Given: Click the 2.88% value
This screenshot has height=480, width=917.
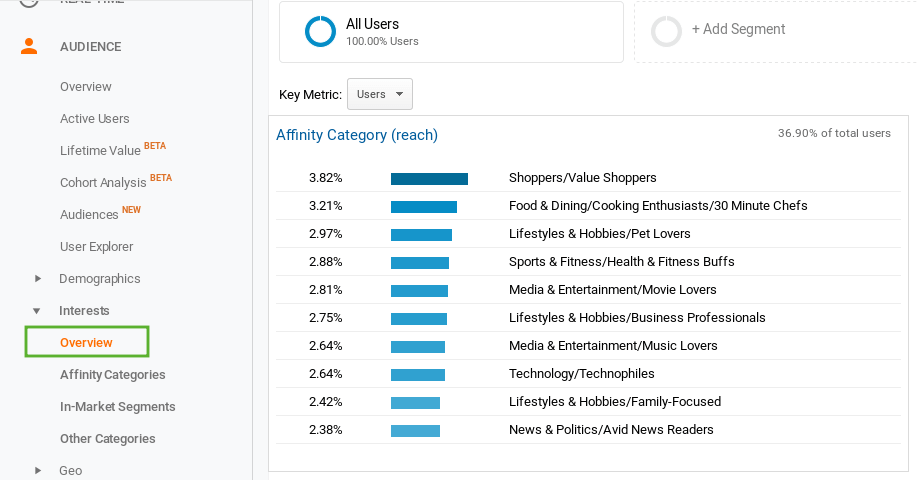Looking at the screenshot, I should [326, 262].
